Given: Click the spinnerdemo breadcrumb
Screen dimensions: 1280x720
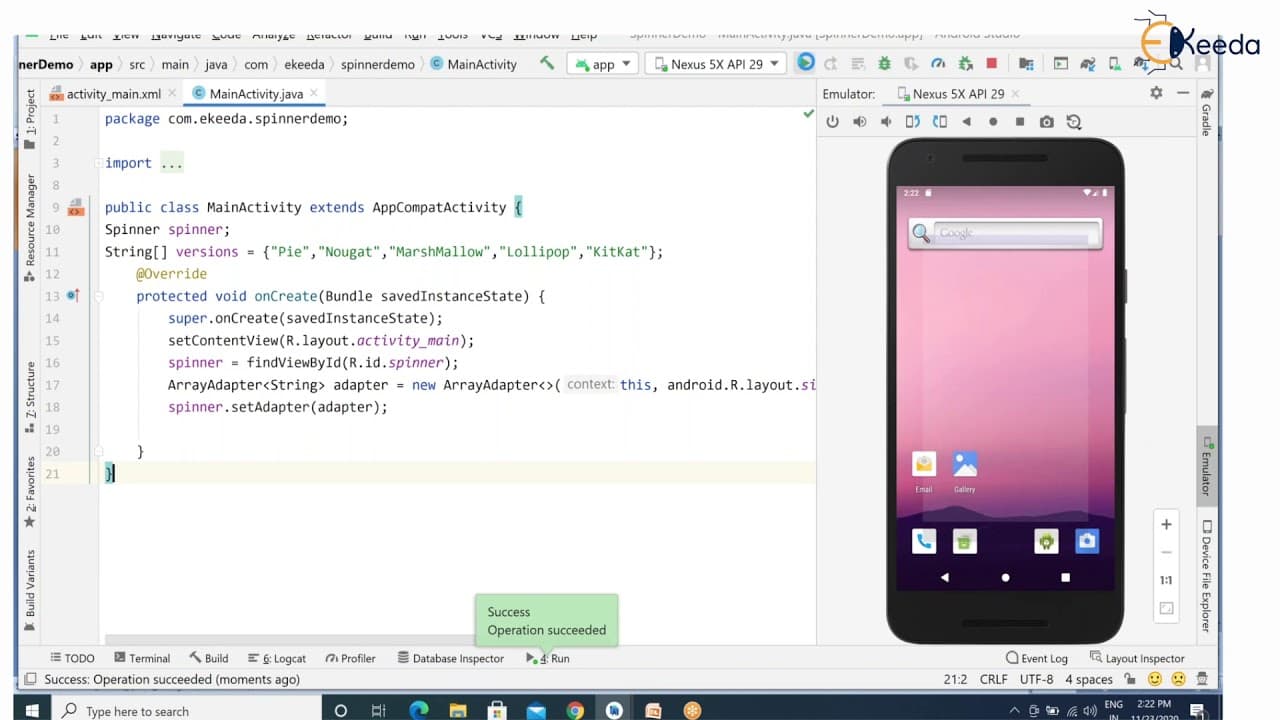Looking at the screenshot, I should tap(377, 64).
